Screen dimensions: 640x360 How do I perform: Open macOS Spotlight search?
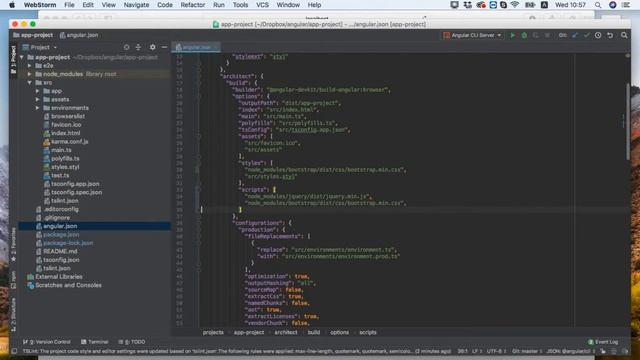click(x=598, y=5)
